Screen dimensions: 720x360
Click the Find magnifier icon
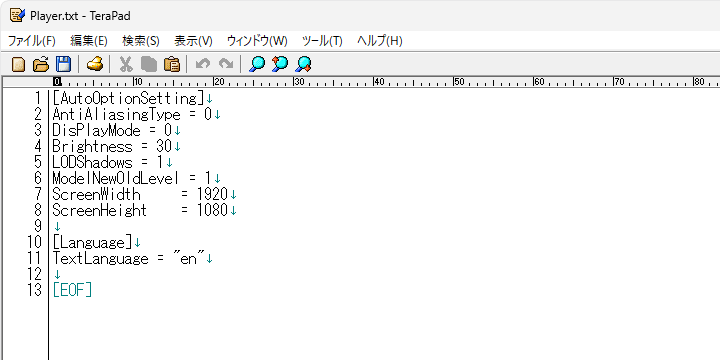257,64
